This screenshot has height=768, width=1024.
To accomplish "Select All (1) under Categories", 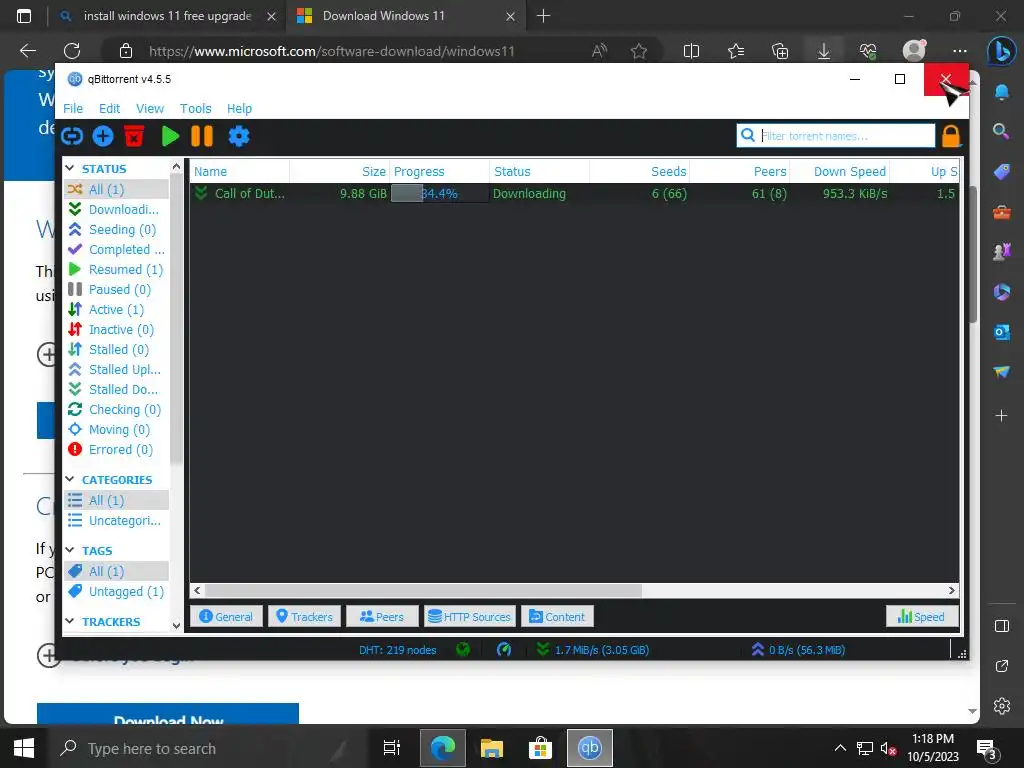I will tap(116, 500).
